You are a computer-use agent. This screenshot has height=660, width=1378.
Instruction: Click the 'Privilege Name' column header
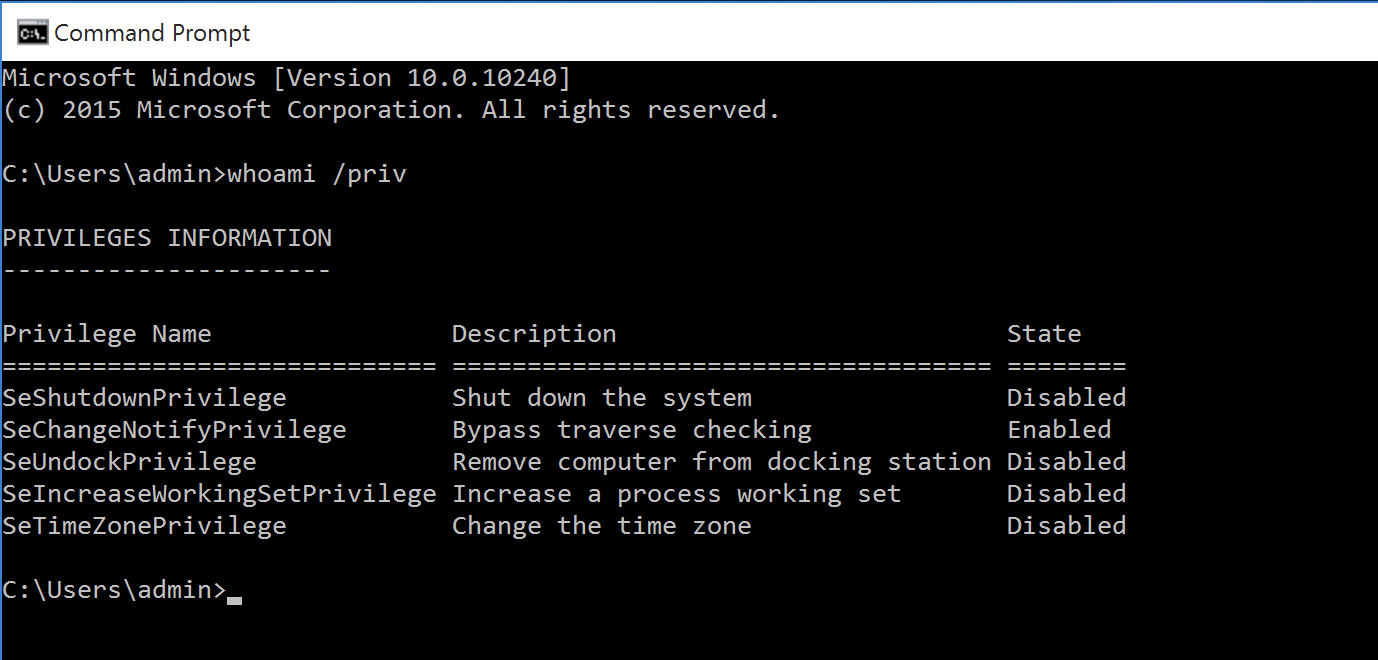pos(107,334)
